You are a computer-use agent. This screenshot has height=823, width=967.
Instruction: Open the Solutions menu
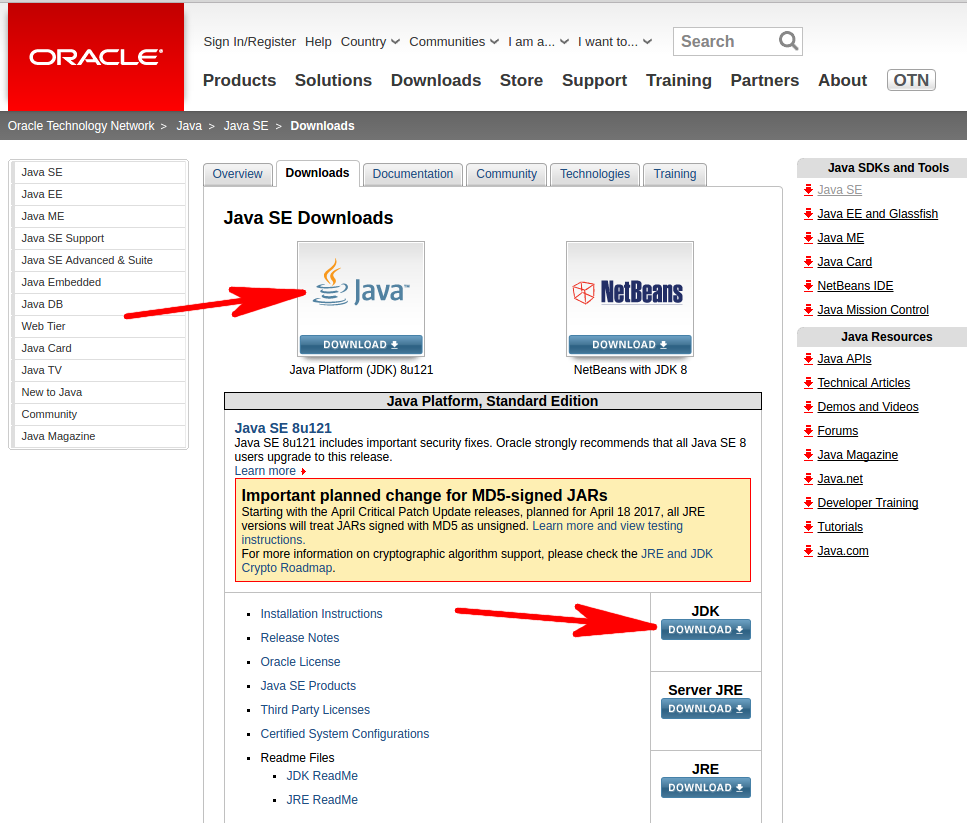click(333, 80)
